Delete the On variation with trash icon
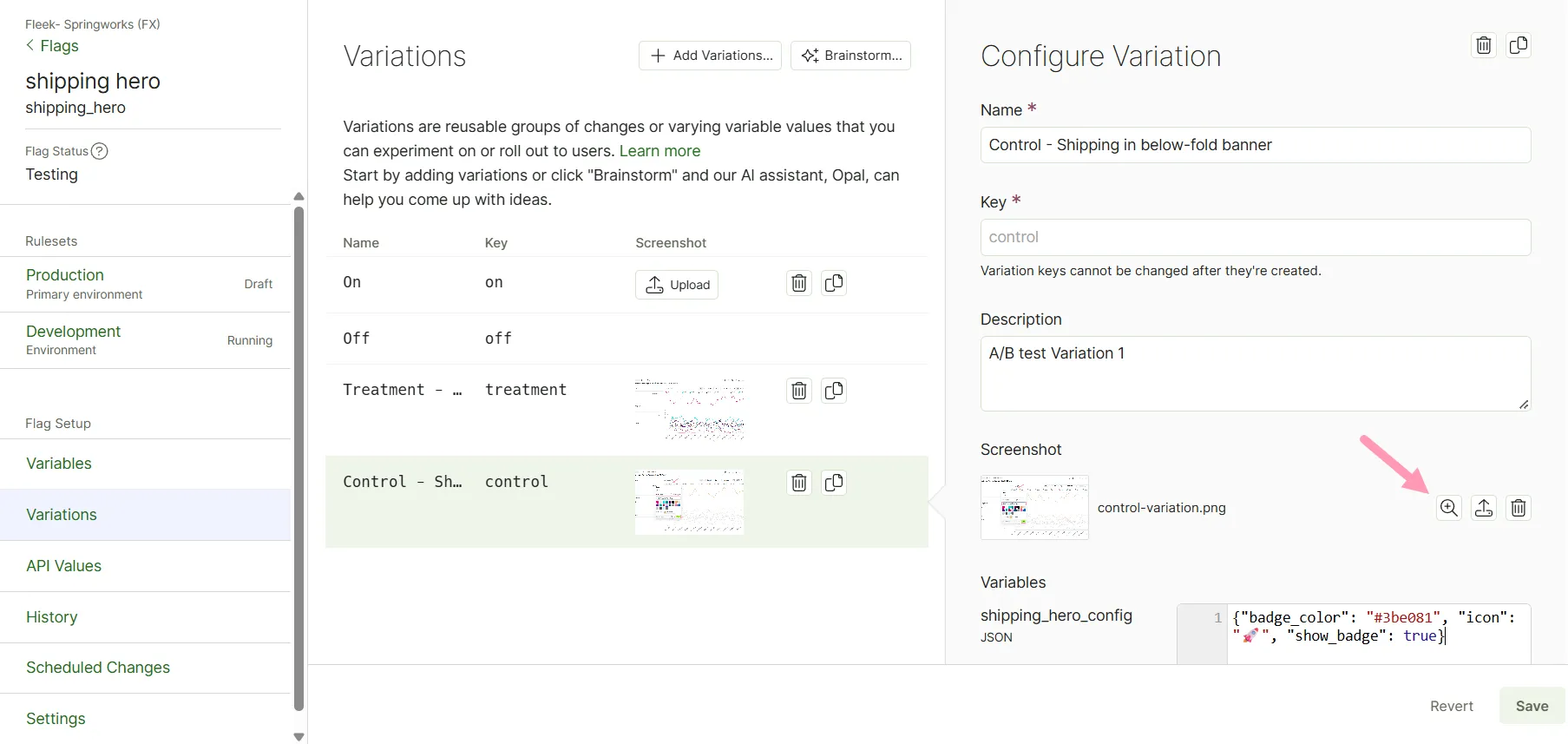Image resolution: width=1568 pixels, height=744 pixels. pyautogui.click(x=799, y=284)
